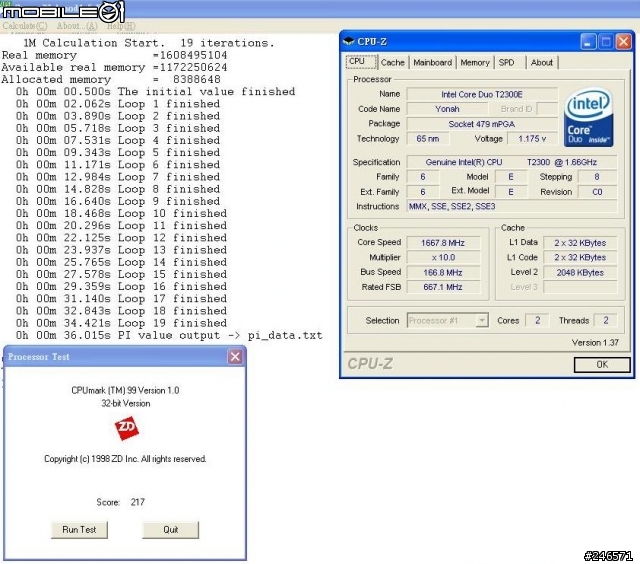640x564 pixels.
Task: Click the Revision value 'C0'
Action: click(597, 192)
